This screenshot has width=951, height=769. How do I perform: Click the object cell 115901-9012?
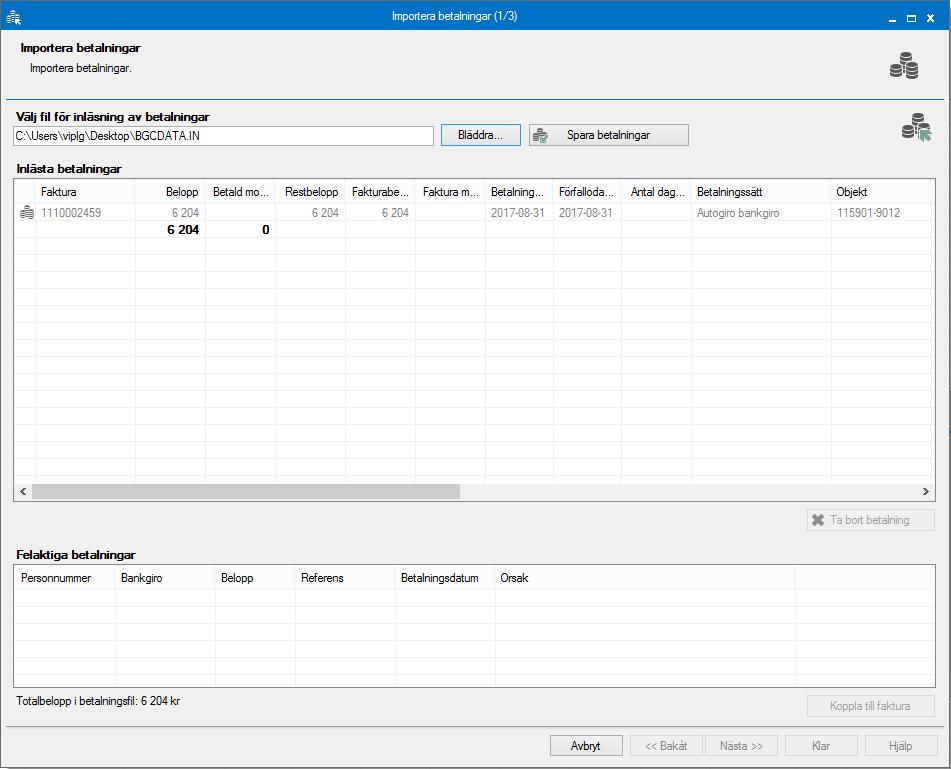click(881, 213)
